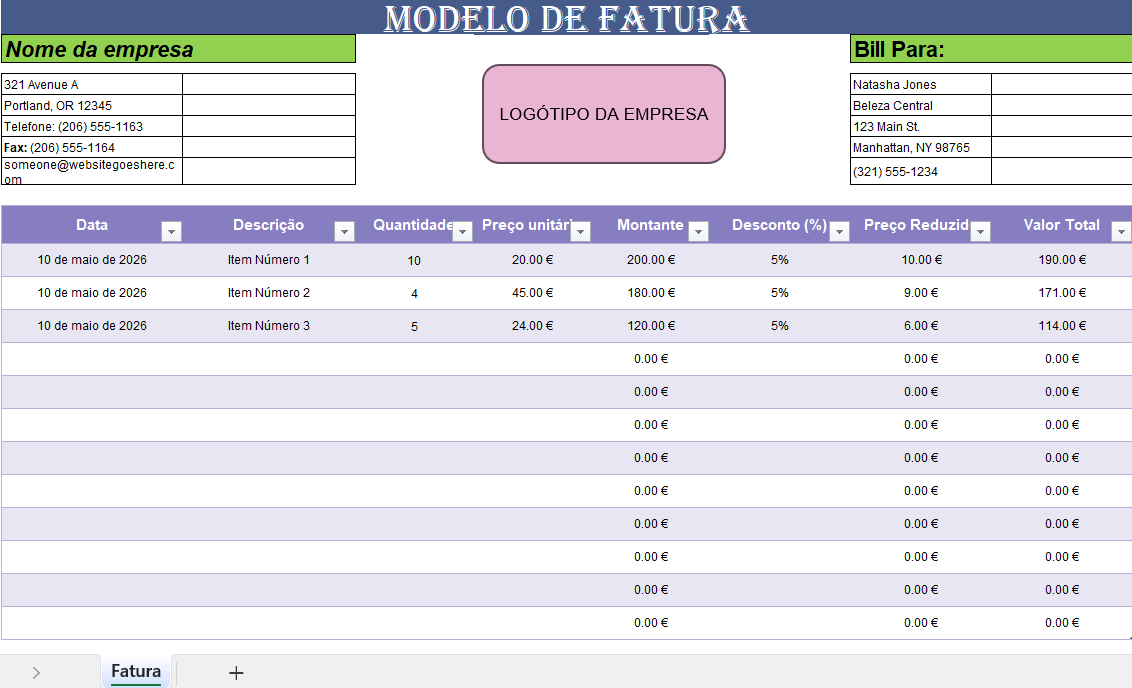Open the Descrição column filter dropdown
The image size is (1132, 688).
pyautogui.click(x=345, y=230)
